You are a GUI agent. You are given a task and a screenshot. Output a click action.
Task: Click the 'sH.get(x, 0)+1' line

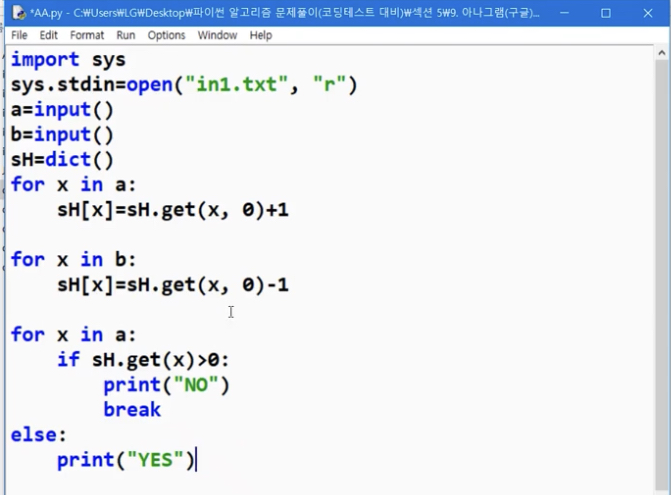(173, 210)
